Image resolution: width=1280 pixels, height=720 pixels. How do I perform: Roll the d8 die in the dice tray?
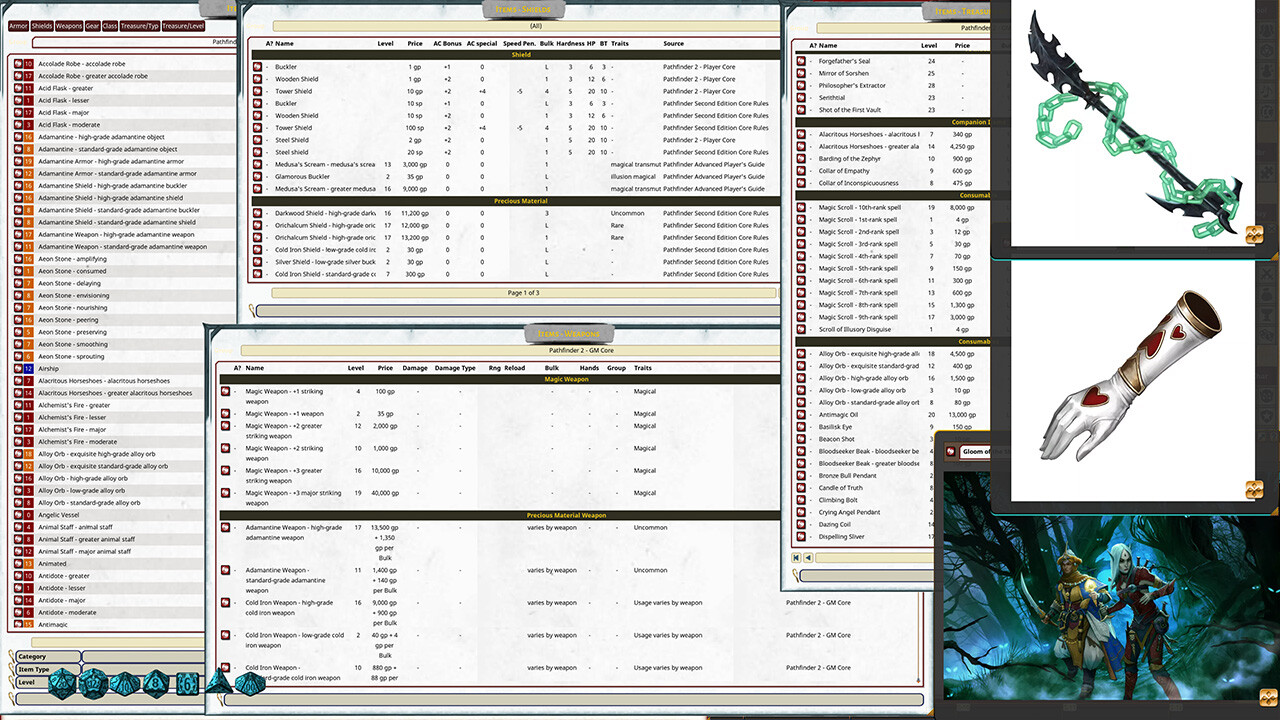[x=156, y=683]
